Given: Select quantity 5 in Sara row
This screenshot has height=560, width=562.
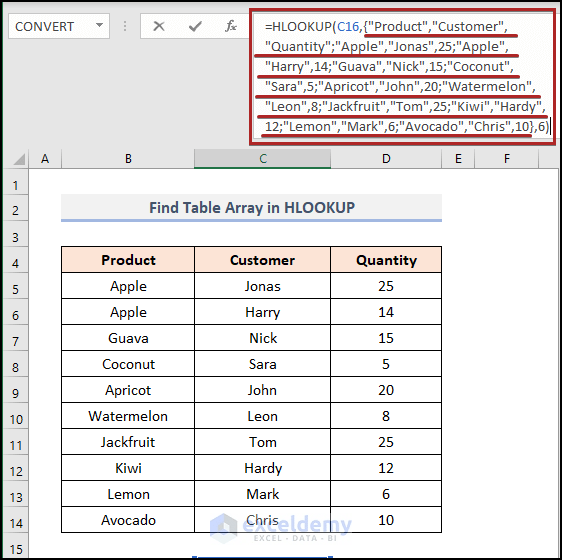Looking at the screenshot, I should click(x=386, y=364).
